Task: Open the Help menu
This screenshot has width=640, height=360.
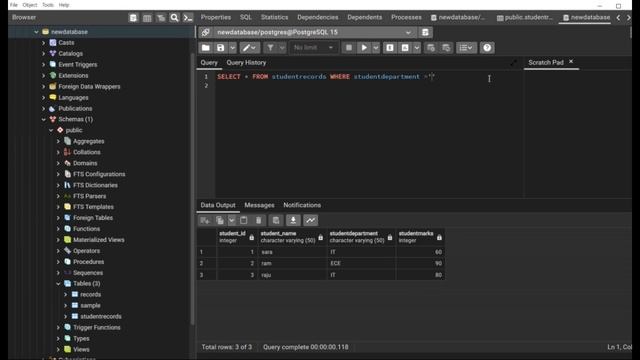Action: click(x=64, y=5)
